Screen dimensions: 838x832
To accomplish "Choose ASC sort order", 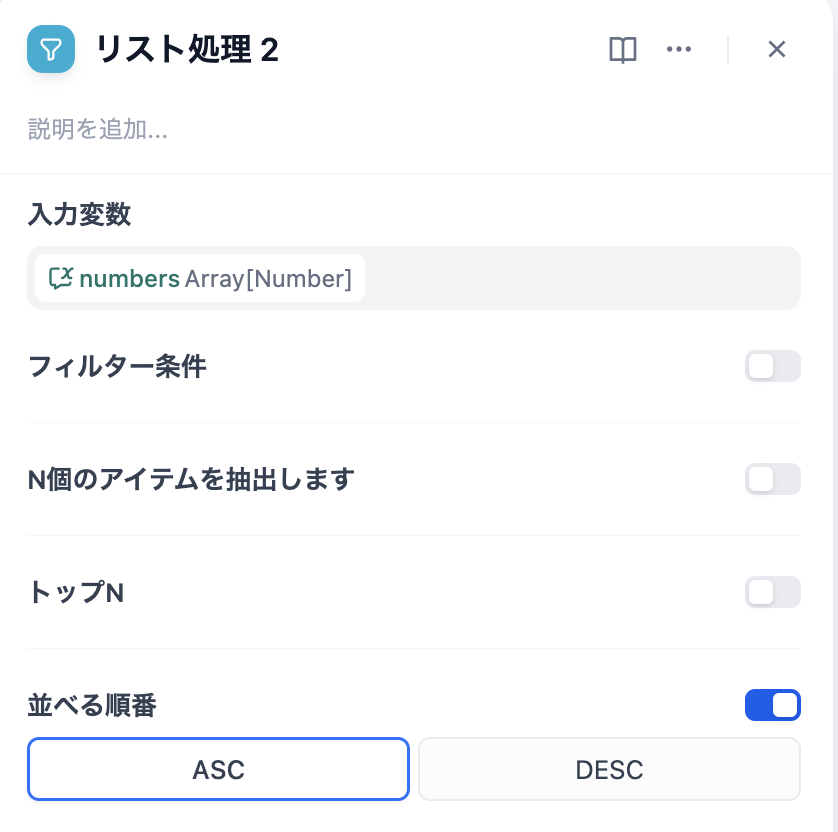I will click(218, 769).
